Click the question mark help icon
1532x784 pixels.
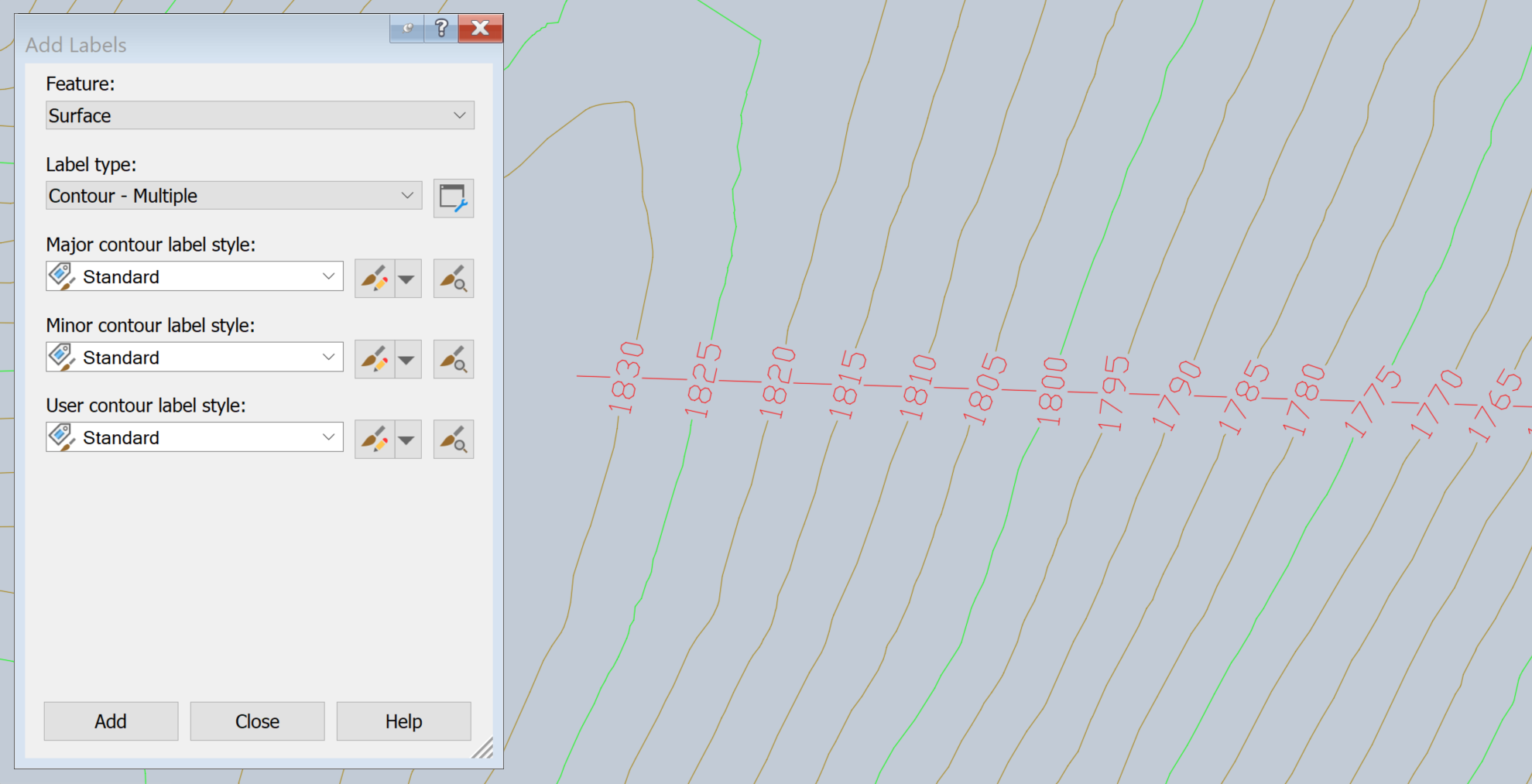[x=440, y=29]
